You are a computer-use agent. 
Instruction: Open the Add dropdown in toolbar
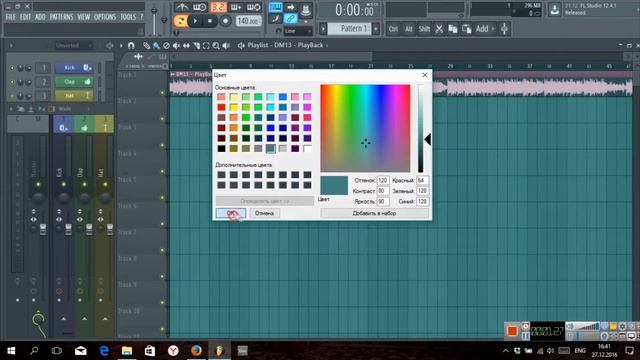click(485, 29)
